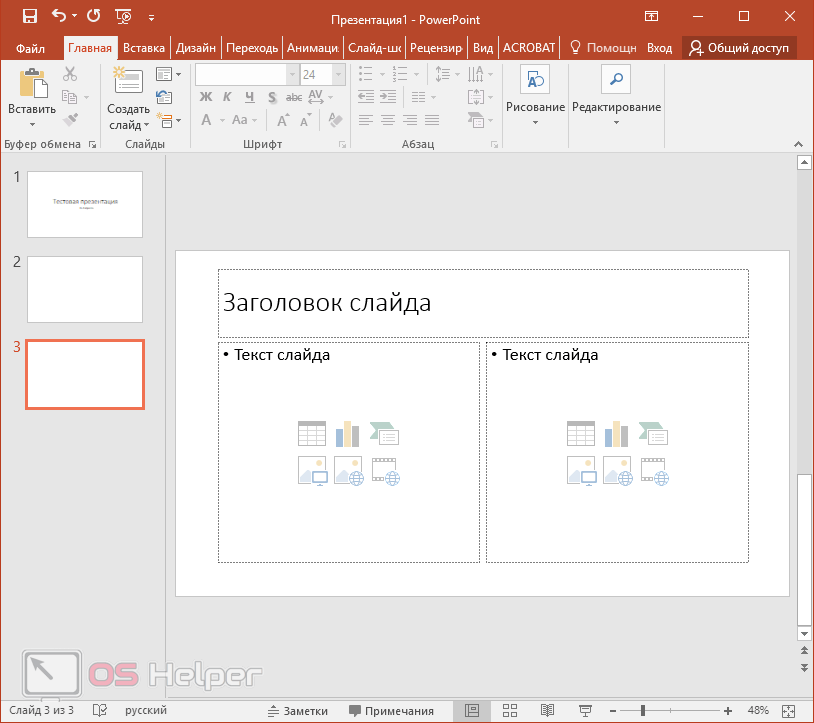Screen dimensions: 814x723
Task: Open ribbon display options in title bar
Action: point(652,16)
